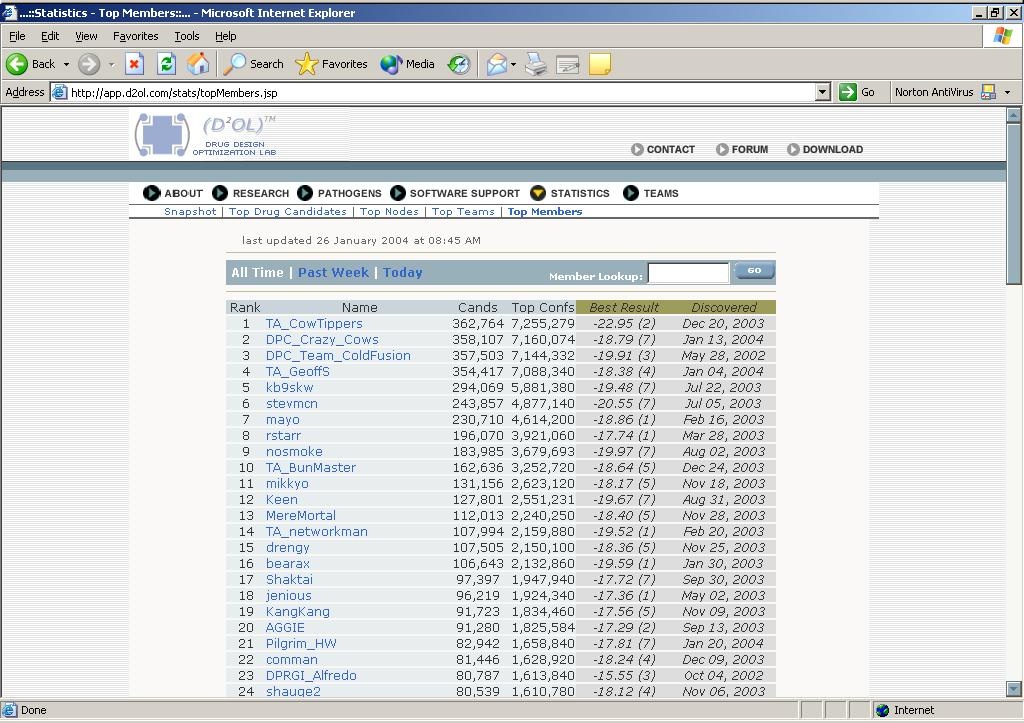This screenshot has height=723, width=1024.
Task: Open the Media toolbar button
Action: coord(408,64)
